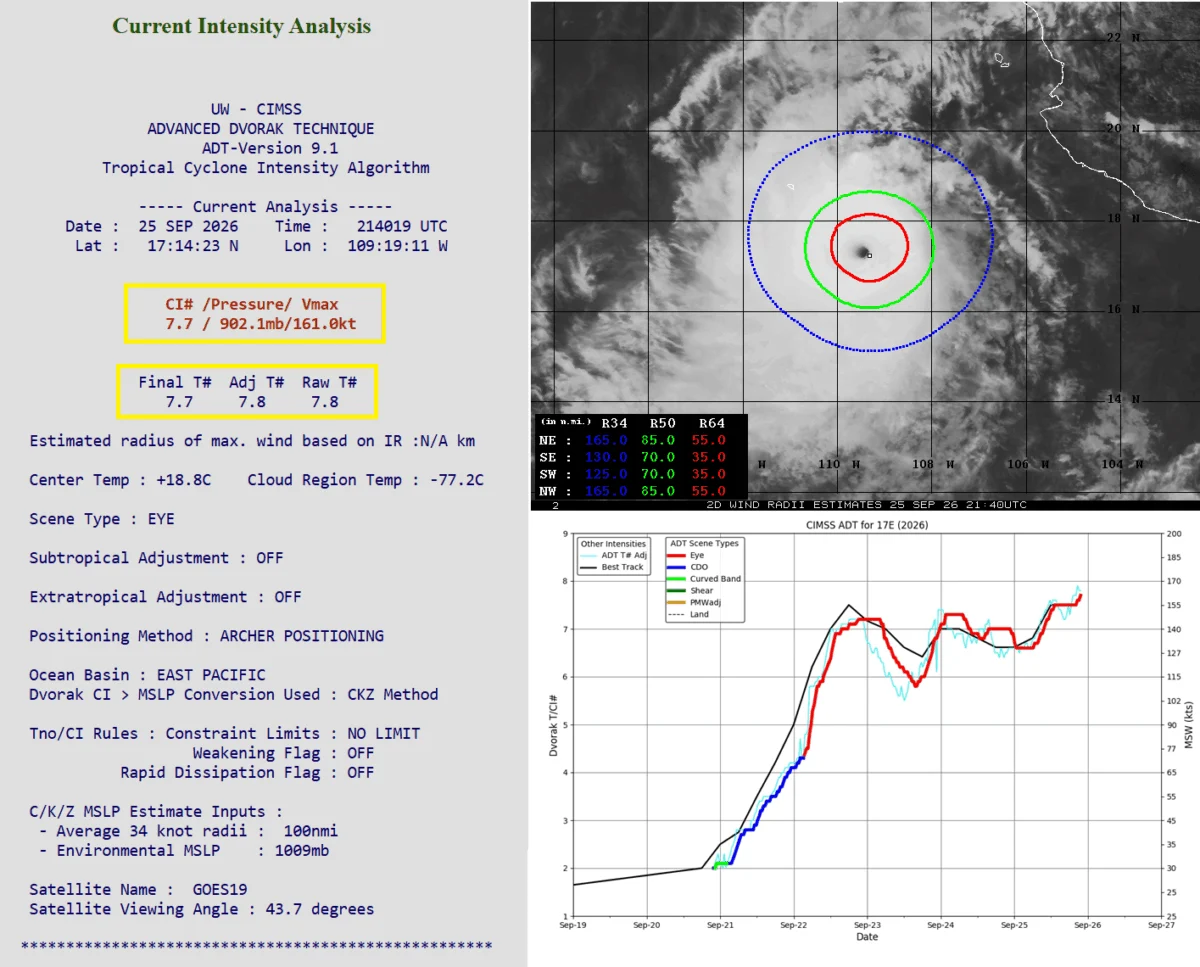Click the "Current Intensity Analysis" heading
This screenshot has height=967, width=1200.
click(x=241, y=26)
